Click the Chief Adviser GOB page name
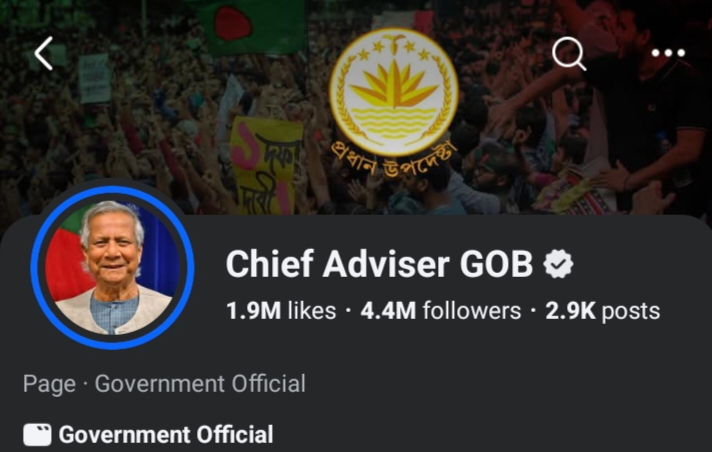712x452 pixels. [x=379, y=265]
